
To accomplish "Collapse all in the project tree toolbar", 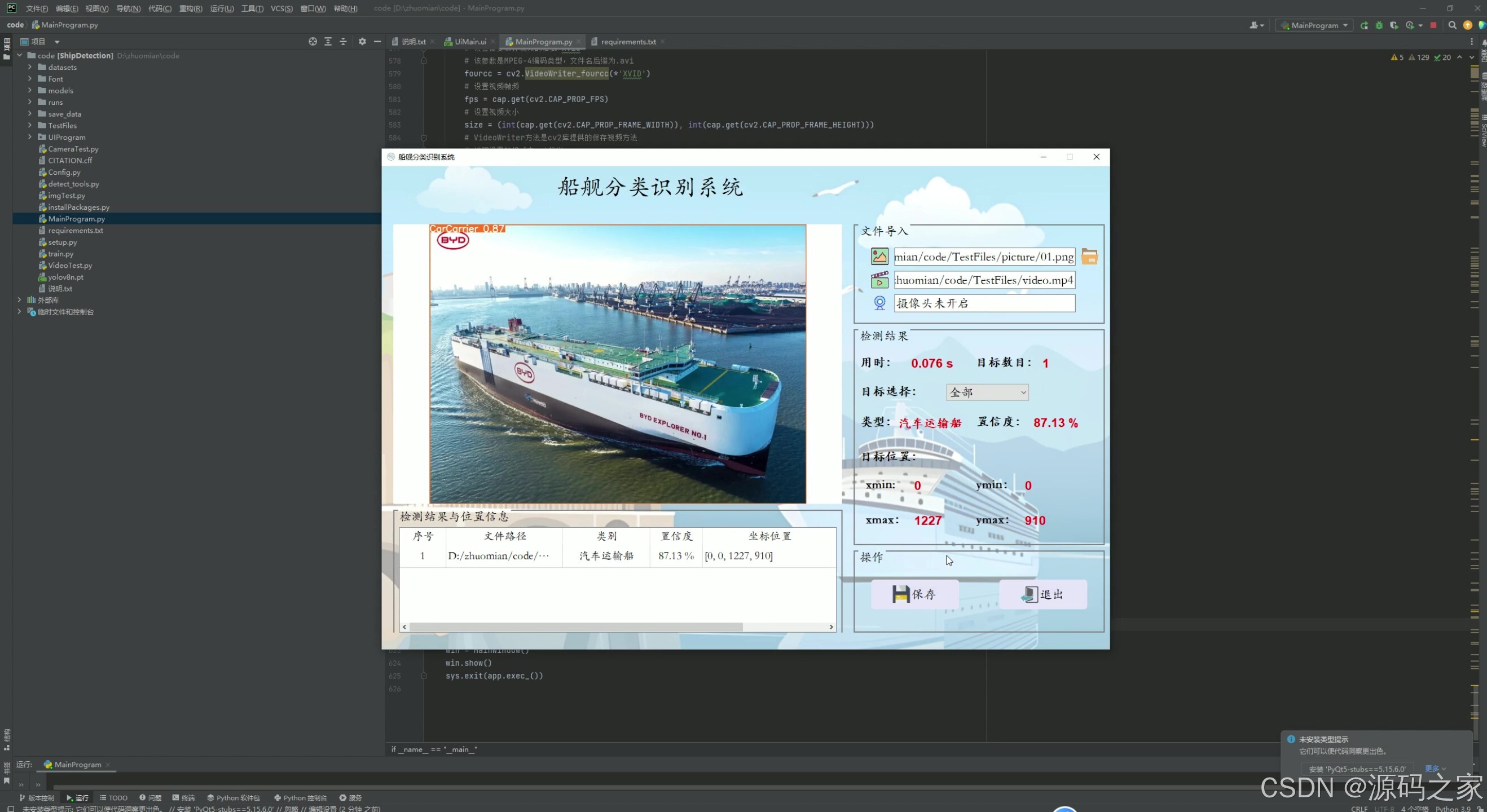I will [x=343, y=42].
